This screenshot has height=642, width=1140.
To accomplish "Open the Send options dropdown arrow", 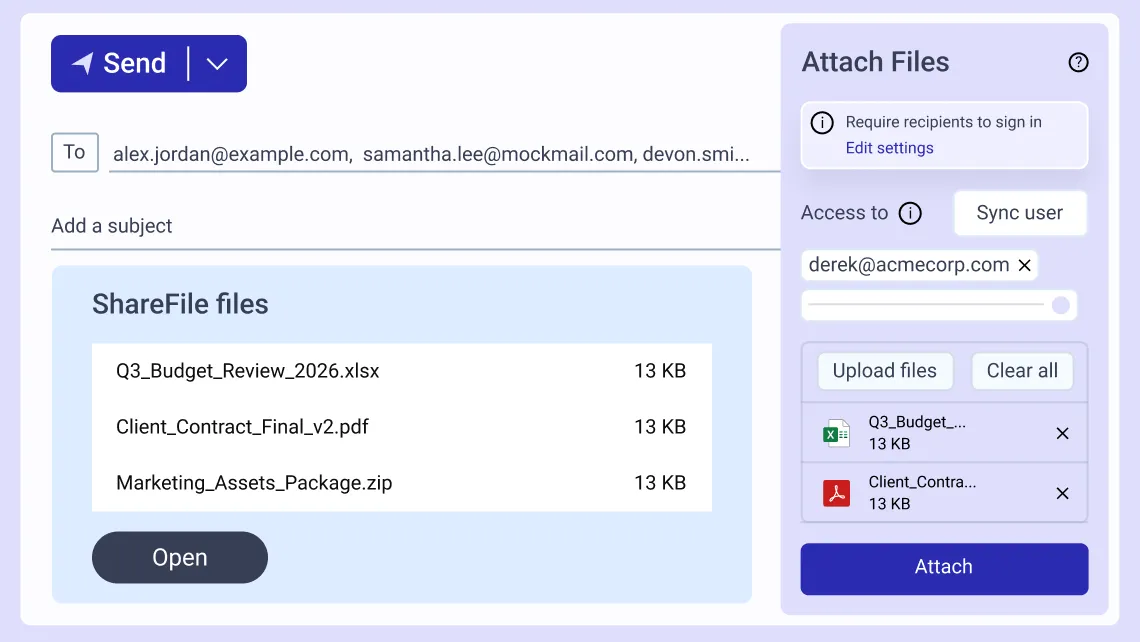I will (x=217, y=63).
